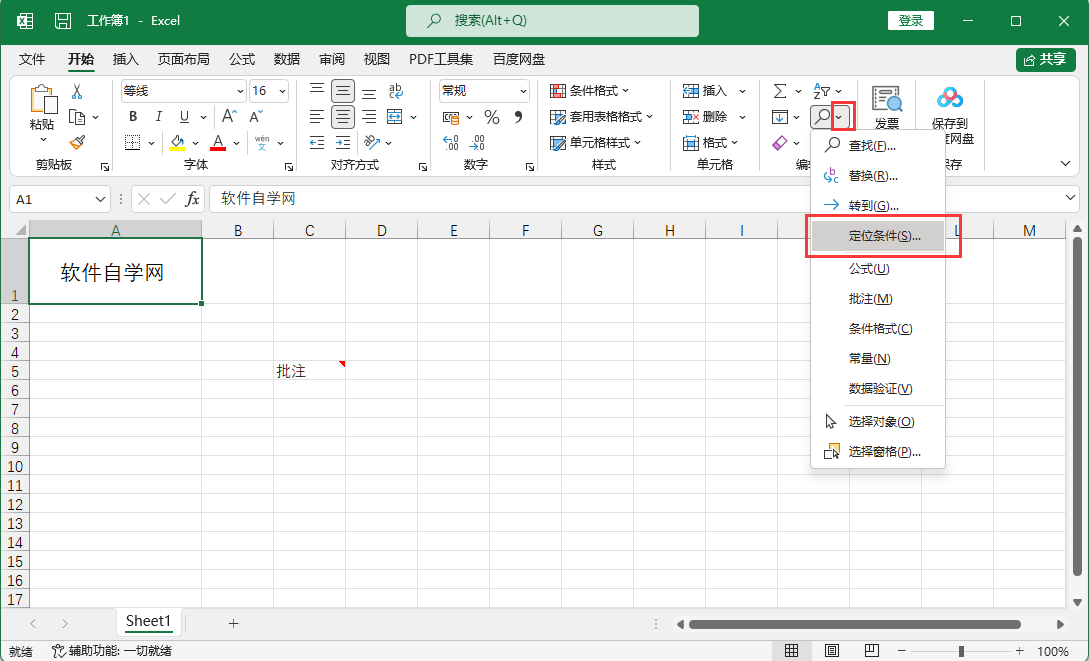1089x661 pixels.
Task: Click the increase decimal icon
Action: coord(450,143)
